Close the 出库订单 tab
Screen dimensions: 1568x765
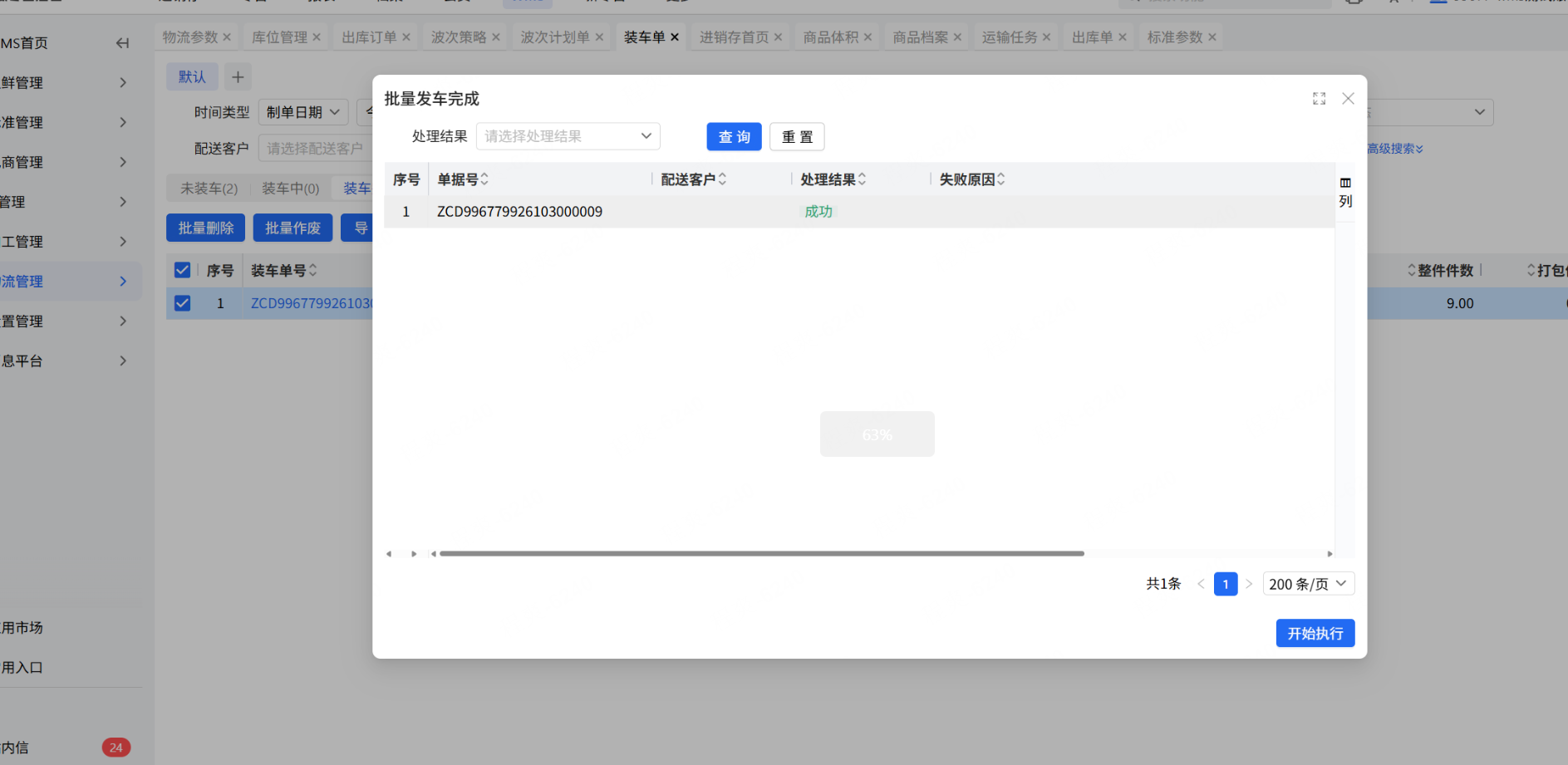click(x=406, y=37)
